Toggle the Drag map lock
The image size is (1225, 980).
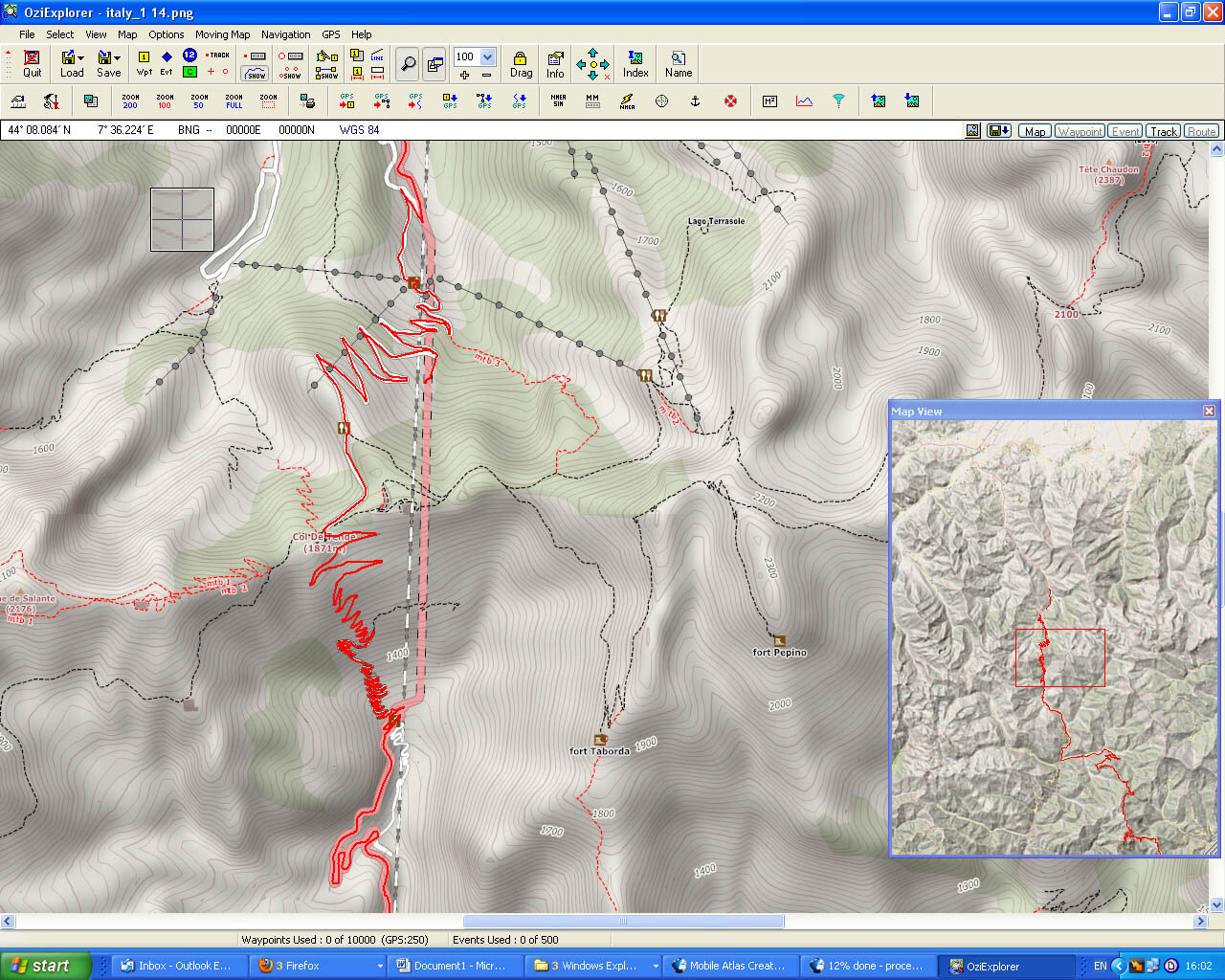(x=521, y=64)
